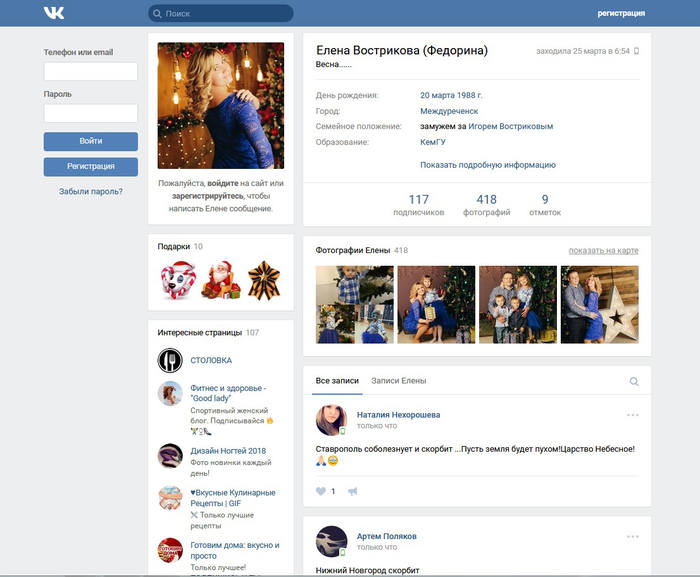Screen dimensions: 700x577
Task: Open the только что timestamp on Наталия's post
Action: click(377, 426)
